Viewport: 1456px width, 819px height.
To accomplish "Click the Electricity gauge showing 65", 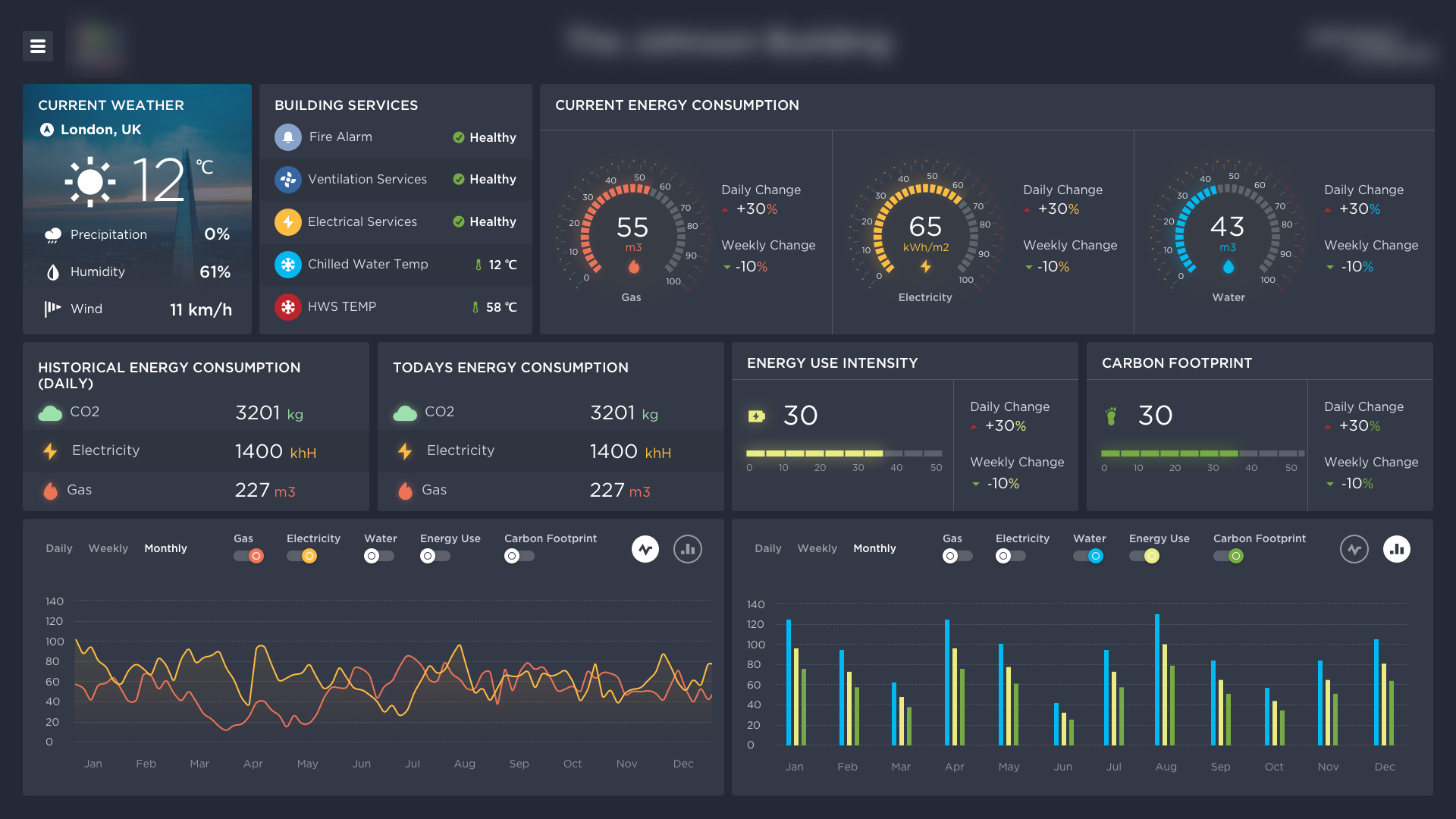I will click(x=925, y=227).
